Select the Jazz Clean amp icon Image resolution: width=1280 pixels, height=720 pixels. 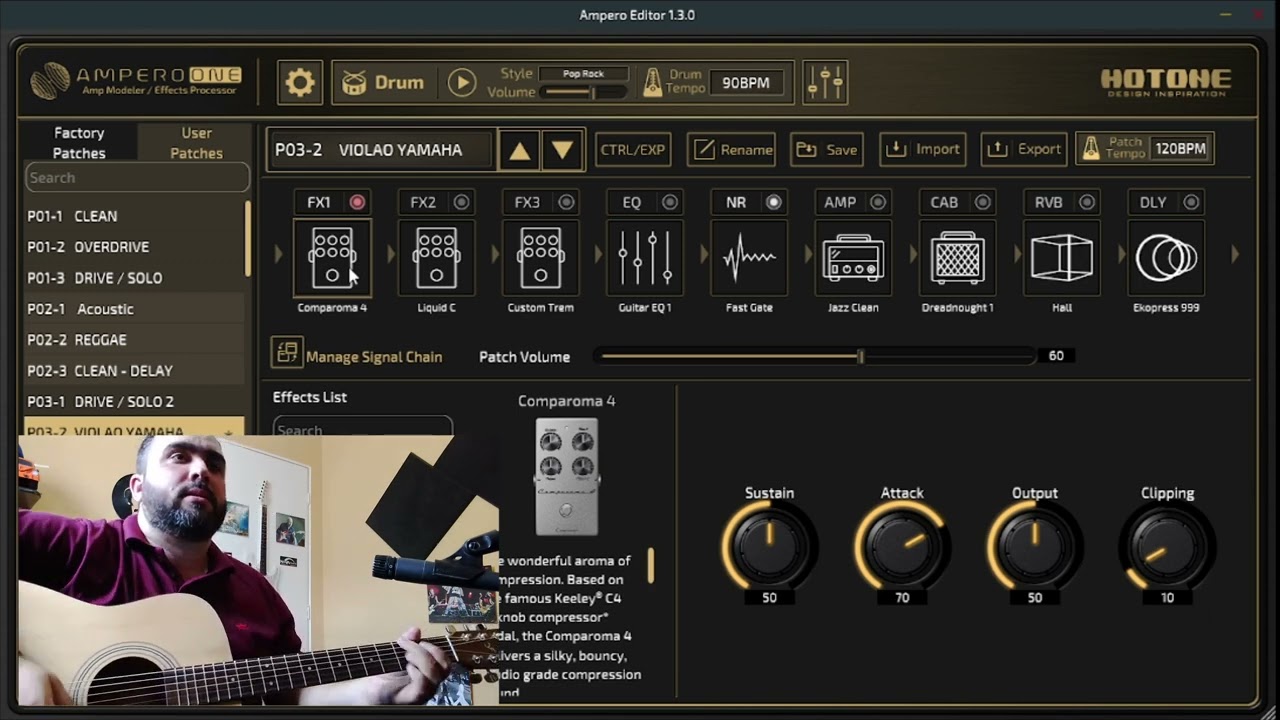tap(853, 259)
